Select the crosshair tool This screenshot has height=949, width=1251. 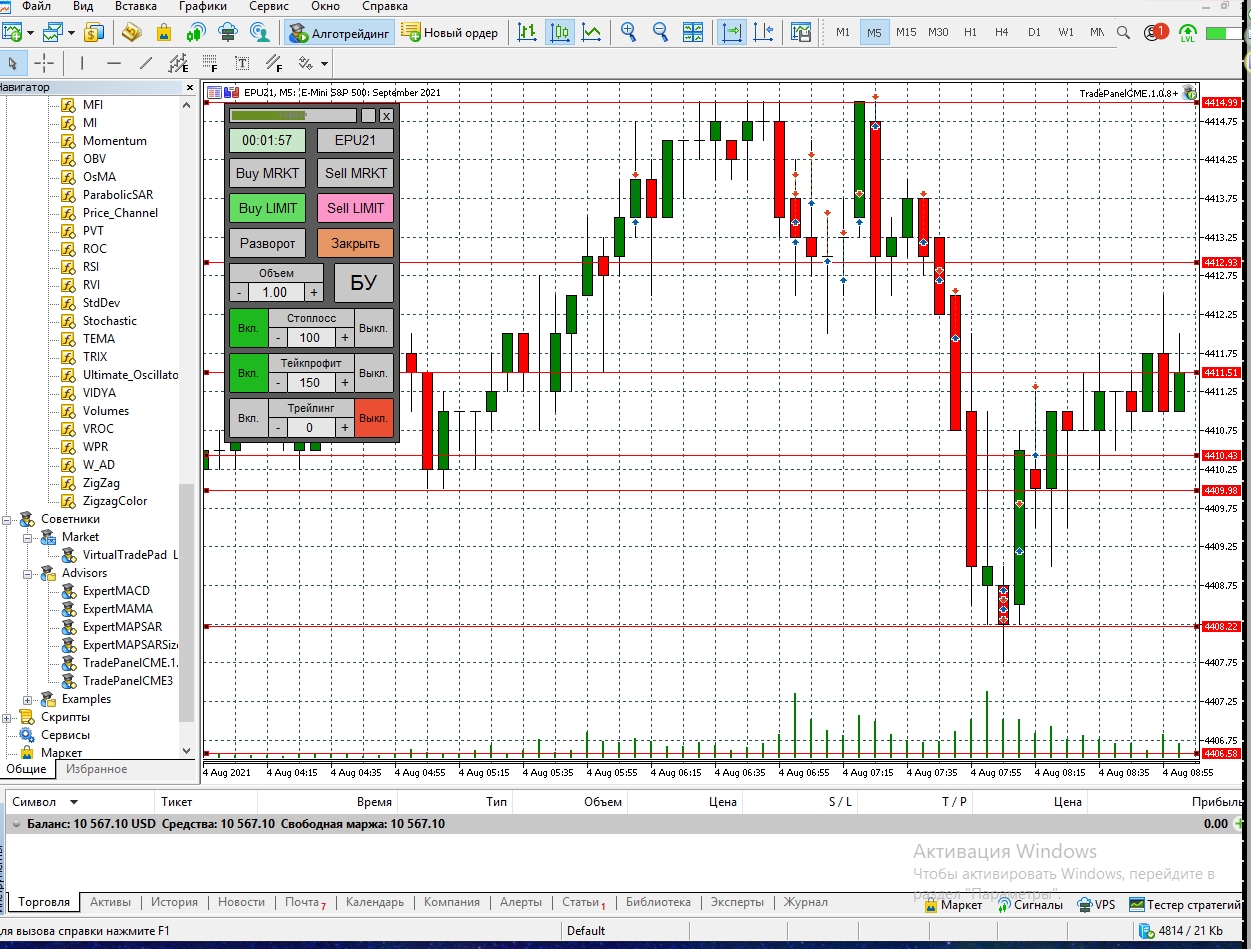pyautogui.click(x=44, y=64)
